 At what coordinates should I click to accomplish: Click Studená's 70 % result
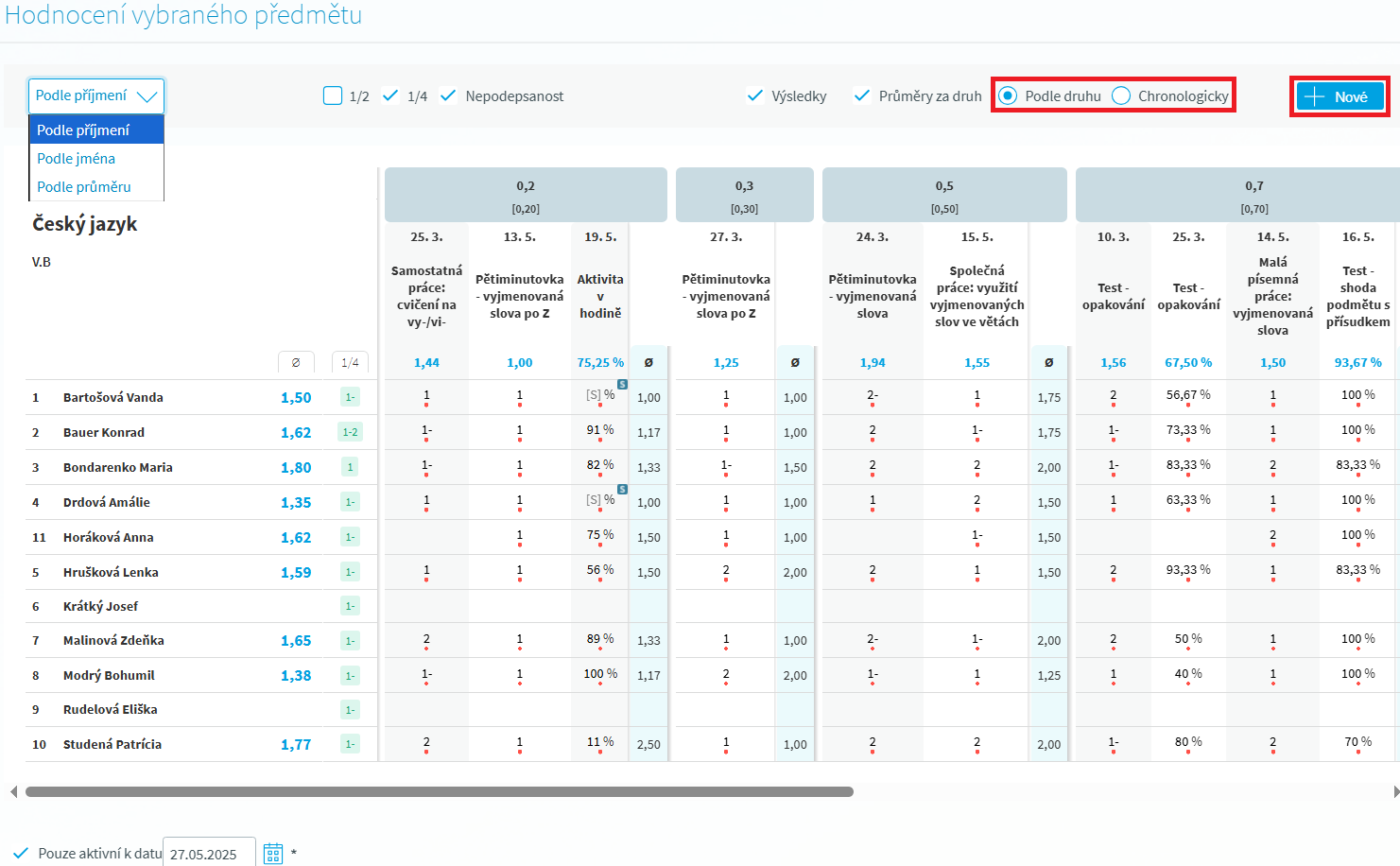pos(1357,742)
